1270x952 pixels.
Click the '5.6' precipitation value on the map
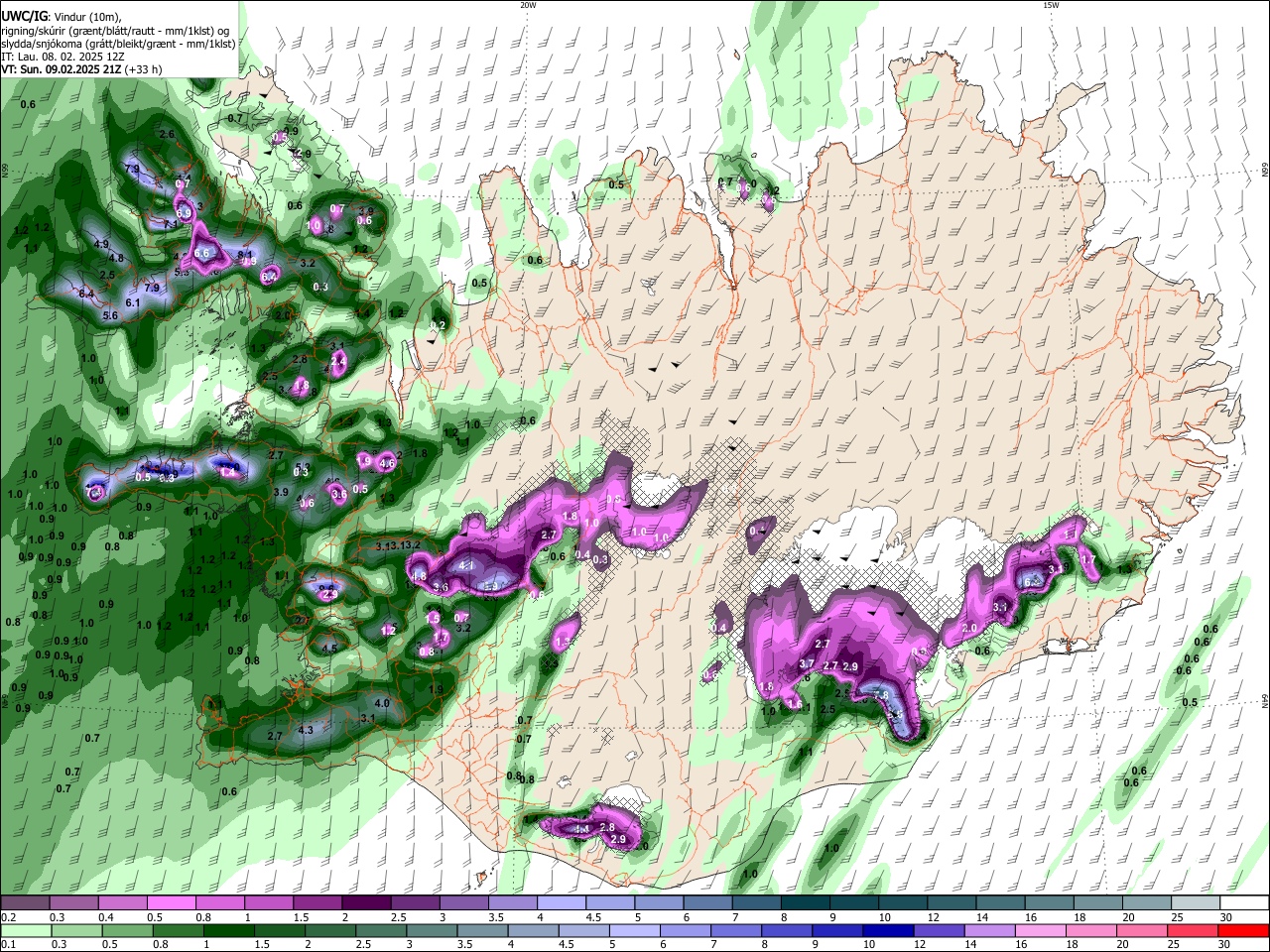(x=110, y=315)
